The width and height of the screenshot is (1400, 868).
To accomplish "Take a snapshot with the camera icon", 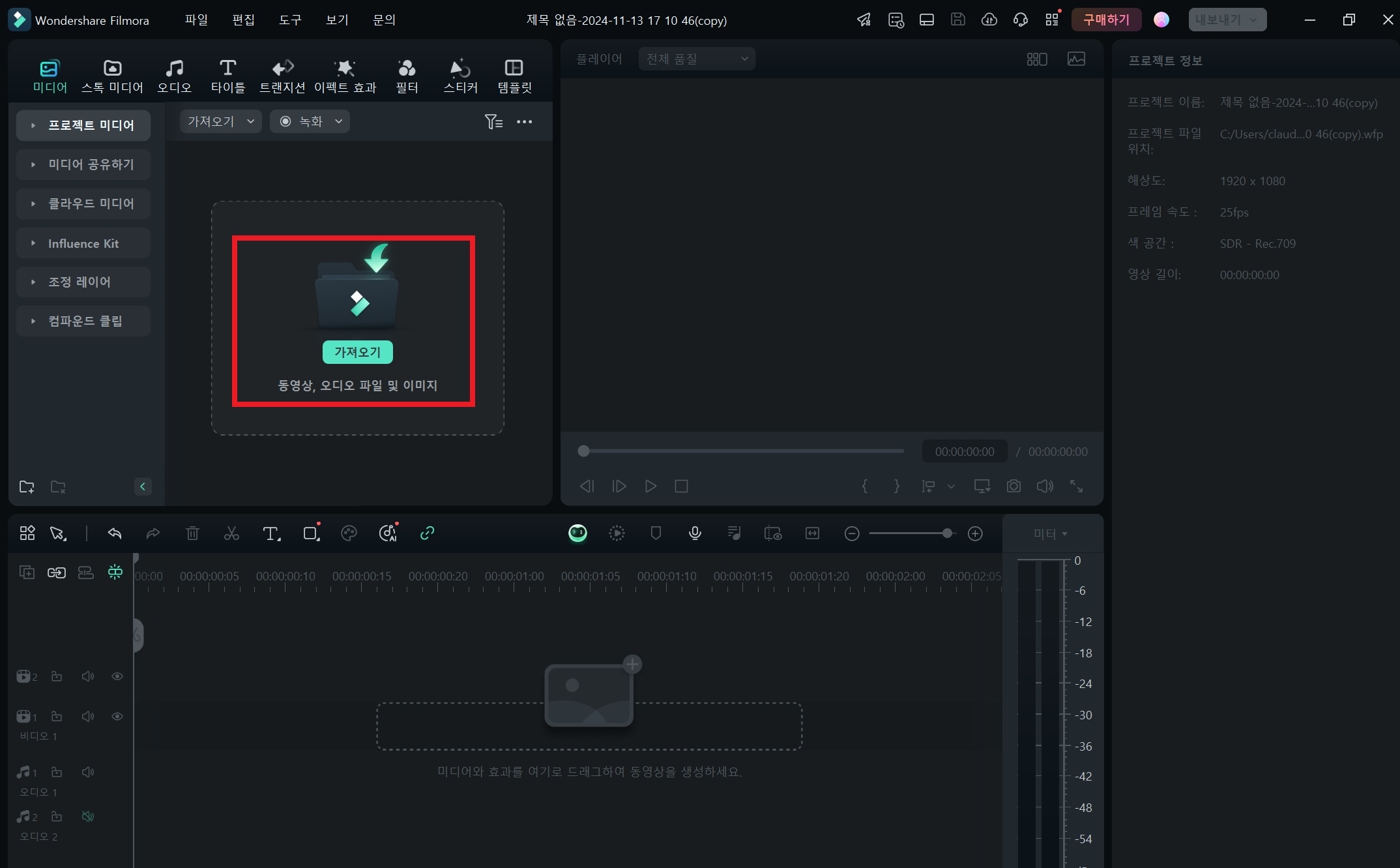I will [x=1014, y=486].
